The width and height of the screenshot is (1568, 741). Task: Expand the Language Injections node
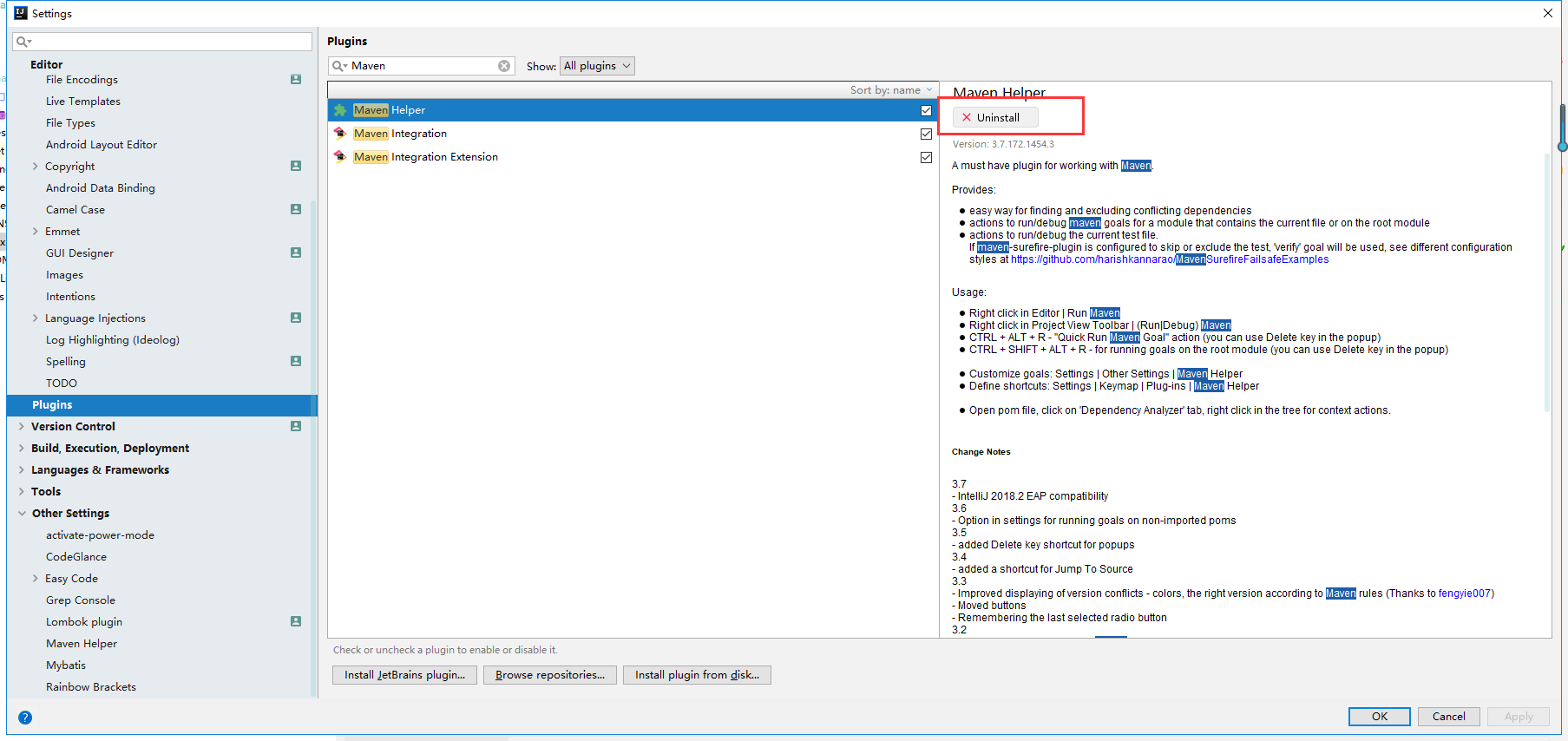(35, 318)
